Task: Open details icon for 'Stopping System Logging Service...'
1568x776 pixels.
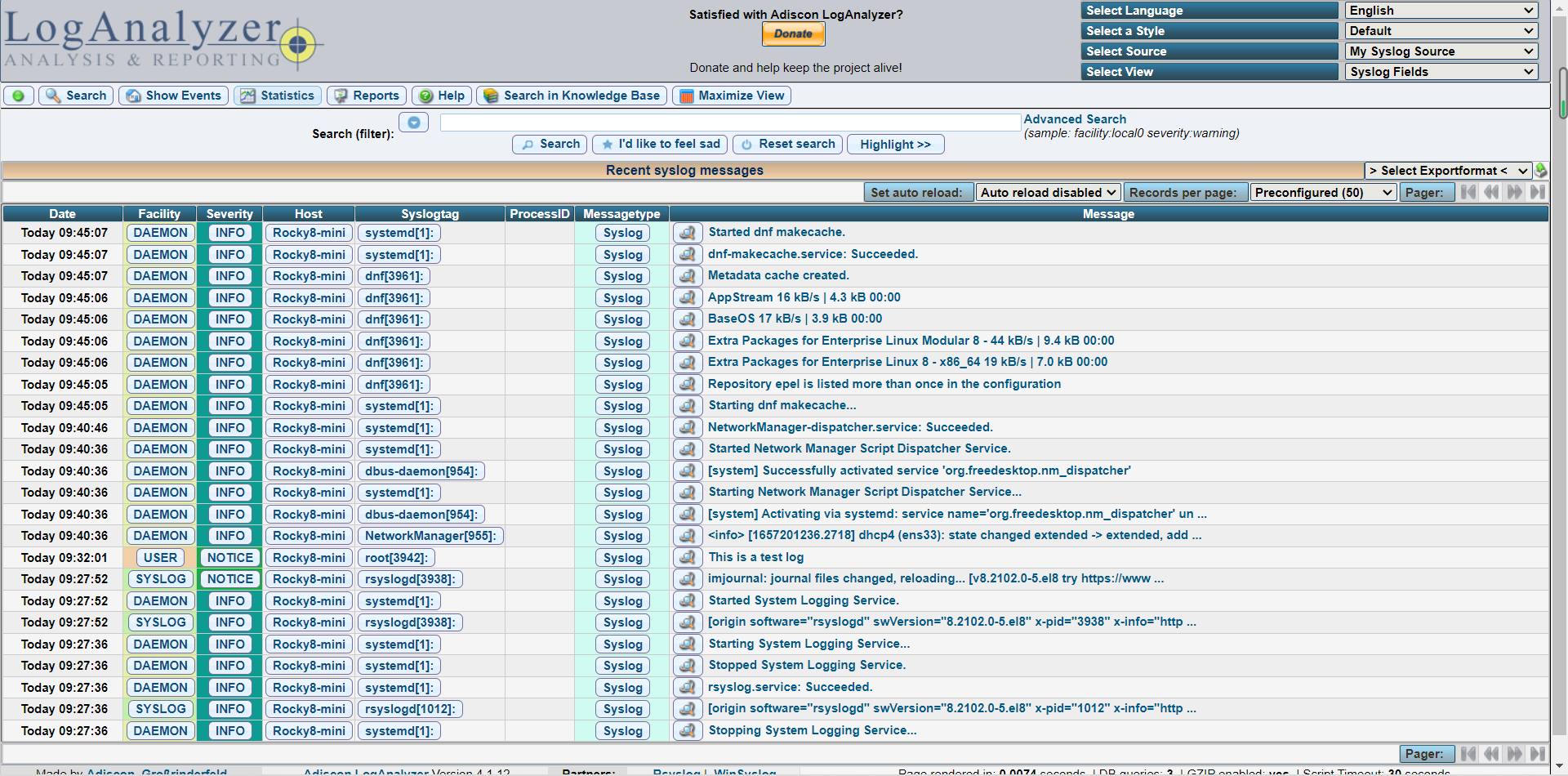Action: [x=688, y=731]
